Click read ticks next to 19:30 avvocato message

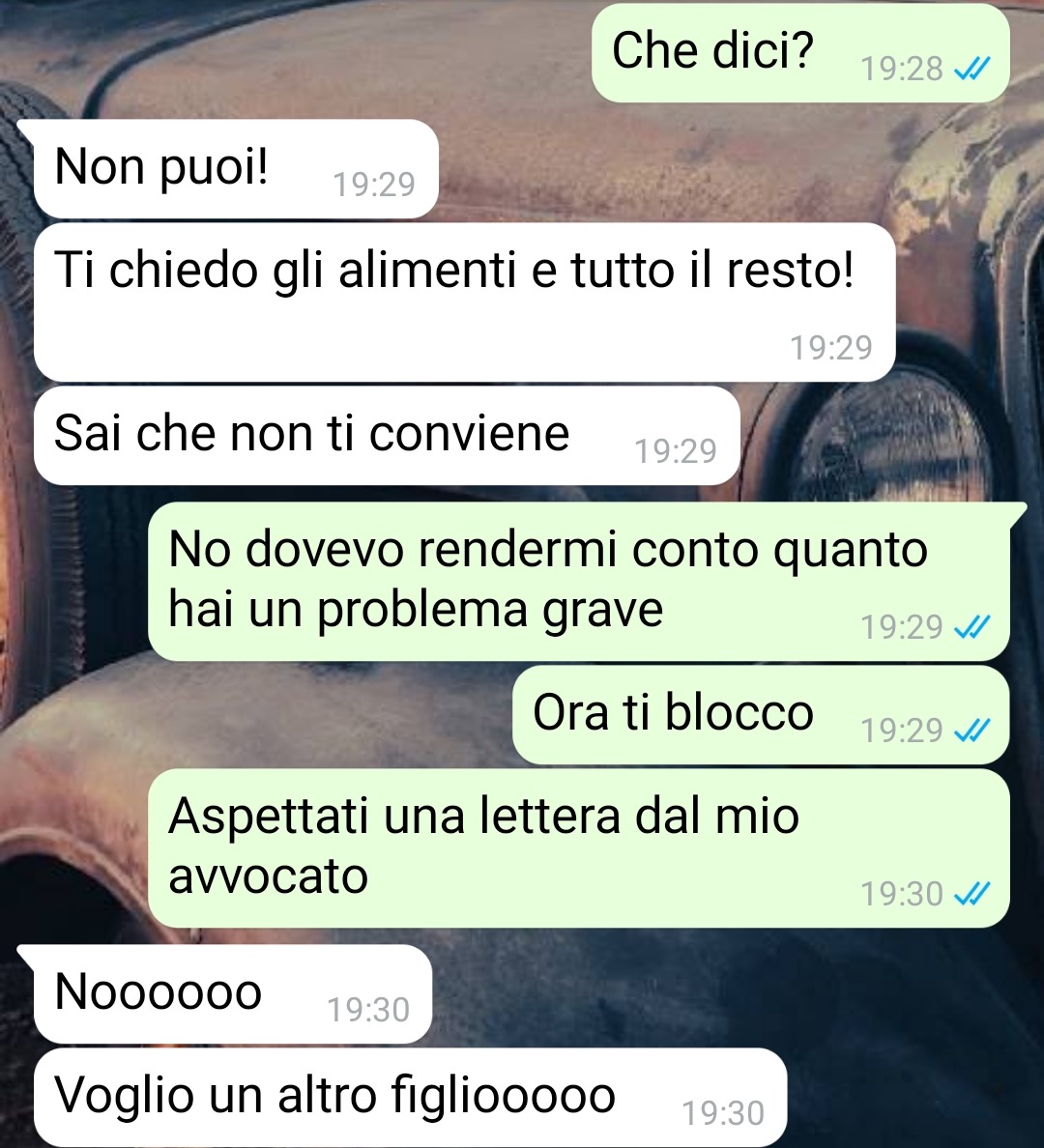972,894
